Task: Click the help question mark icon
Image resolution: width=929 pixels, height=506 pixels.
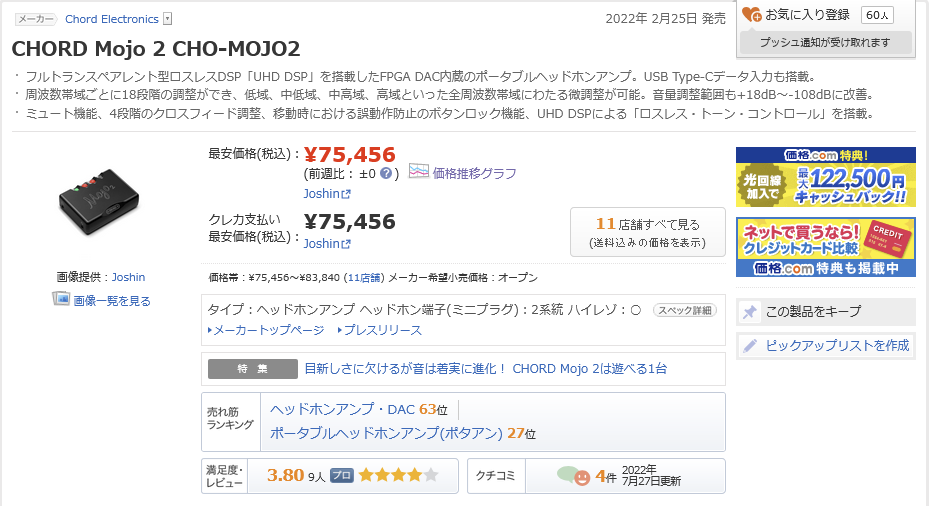Action: (386, 173)
